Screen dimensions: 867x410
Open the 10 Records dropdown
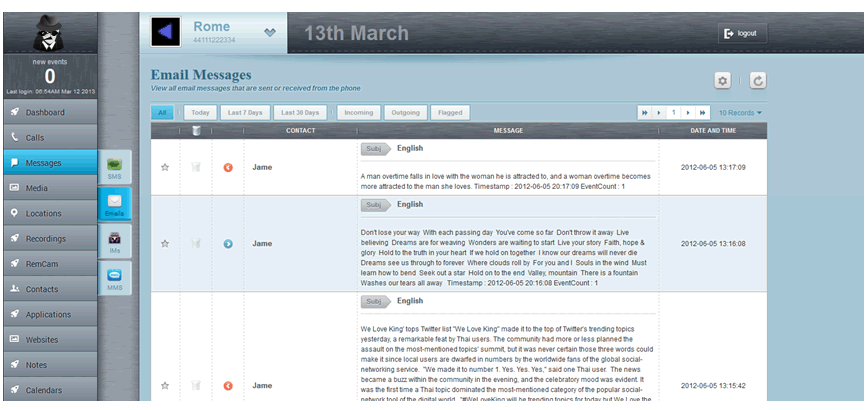pyautogui.click(x=741, y=113)
